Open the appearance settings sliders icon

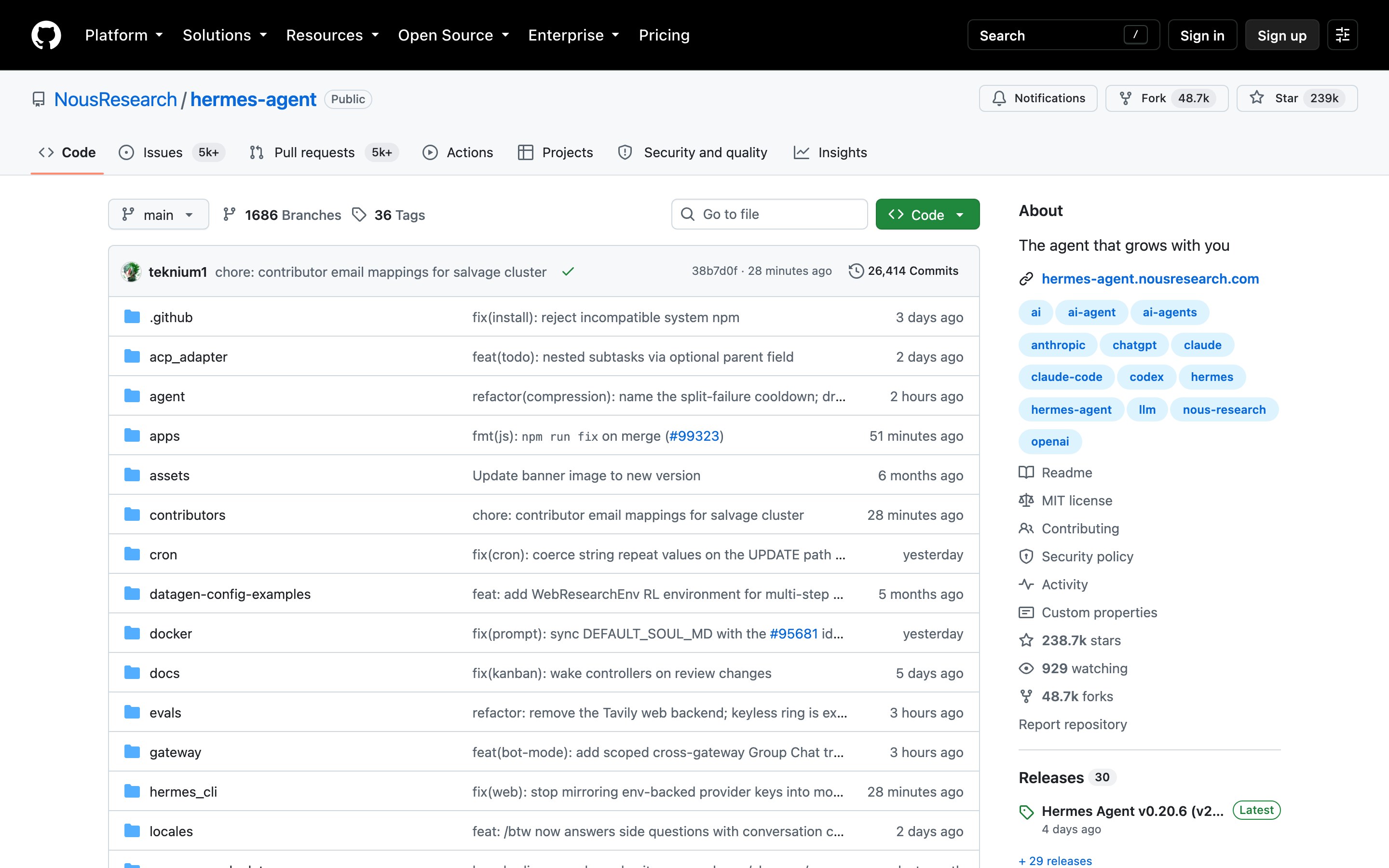(x=1342, y=35)
